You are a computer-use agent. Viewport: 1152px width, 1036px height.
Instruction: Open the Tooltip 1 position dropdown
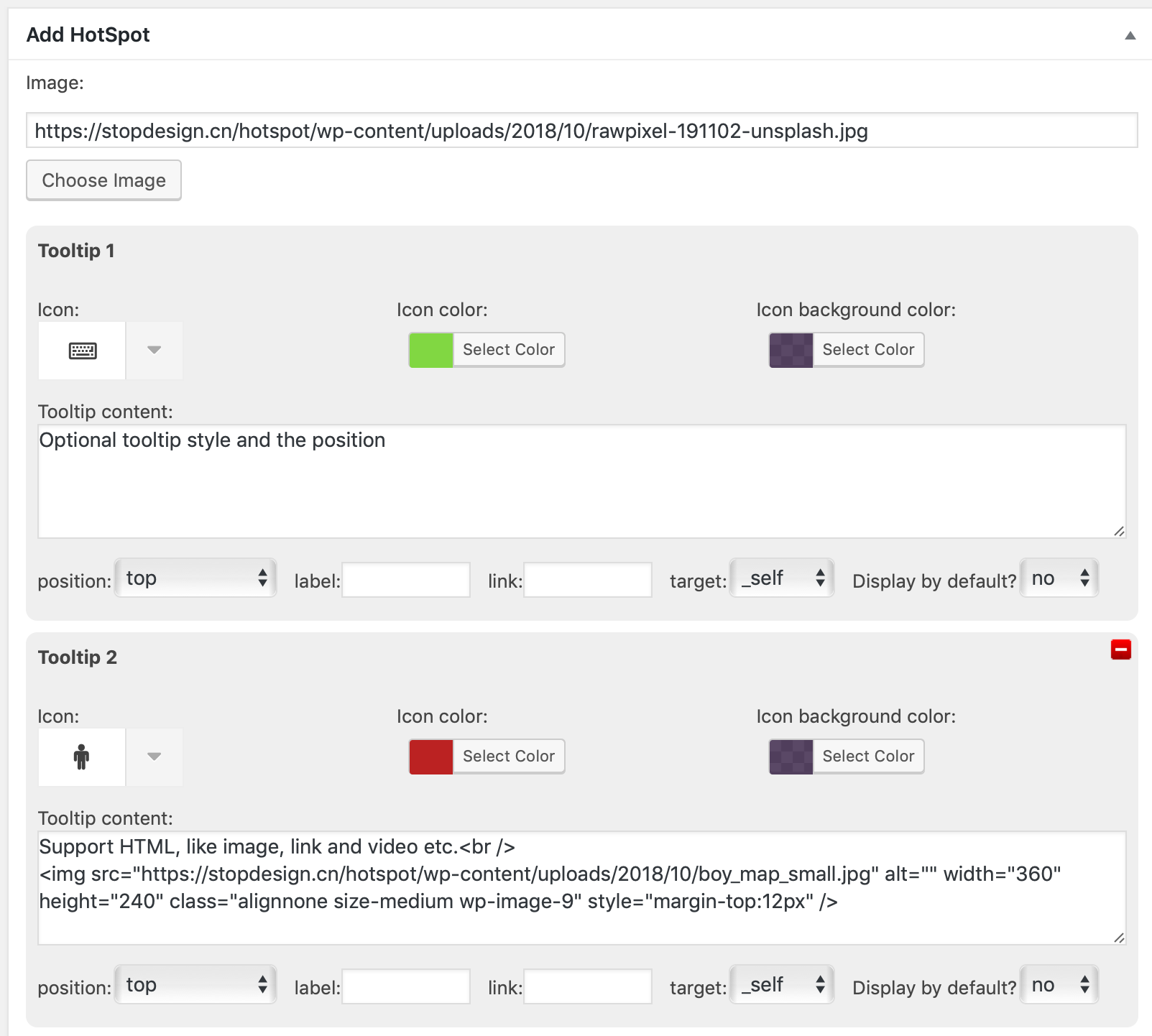pos(195,578)
